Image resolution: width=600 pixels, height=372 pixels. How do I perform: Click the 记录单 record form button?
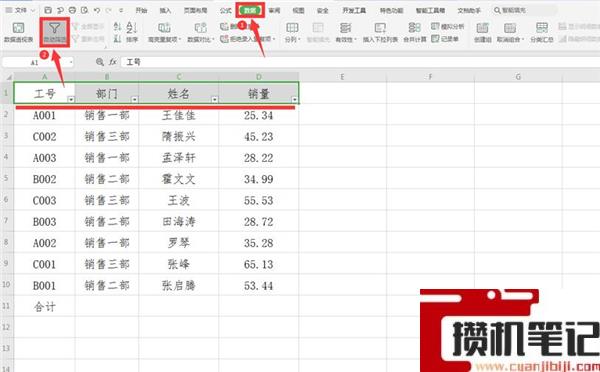(445, 39)
